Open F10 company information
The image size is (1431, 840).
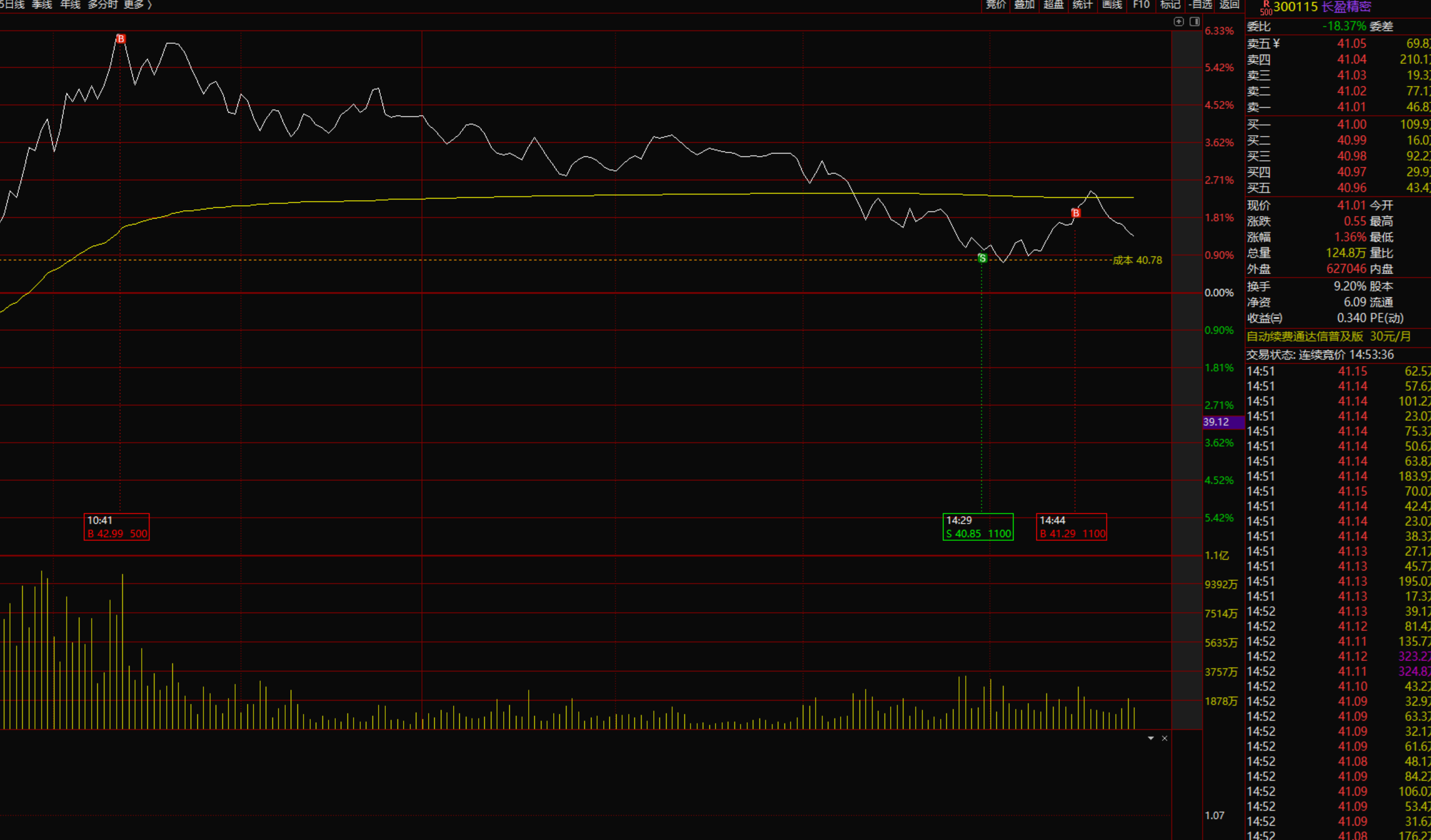[x=1141, y=4]
